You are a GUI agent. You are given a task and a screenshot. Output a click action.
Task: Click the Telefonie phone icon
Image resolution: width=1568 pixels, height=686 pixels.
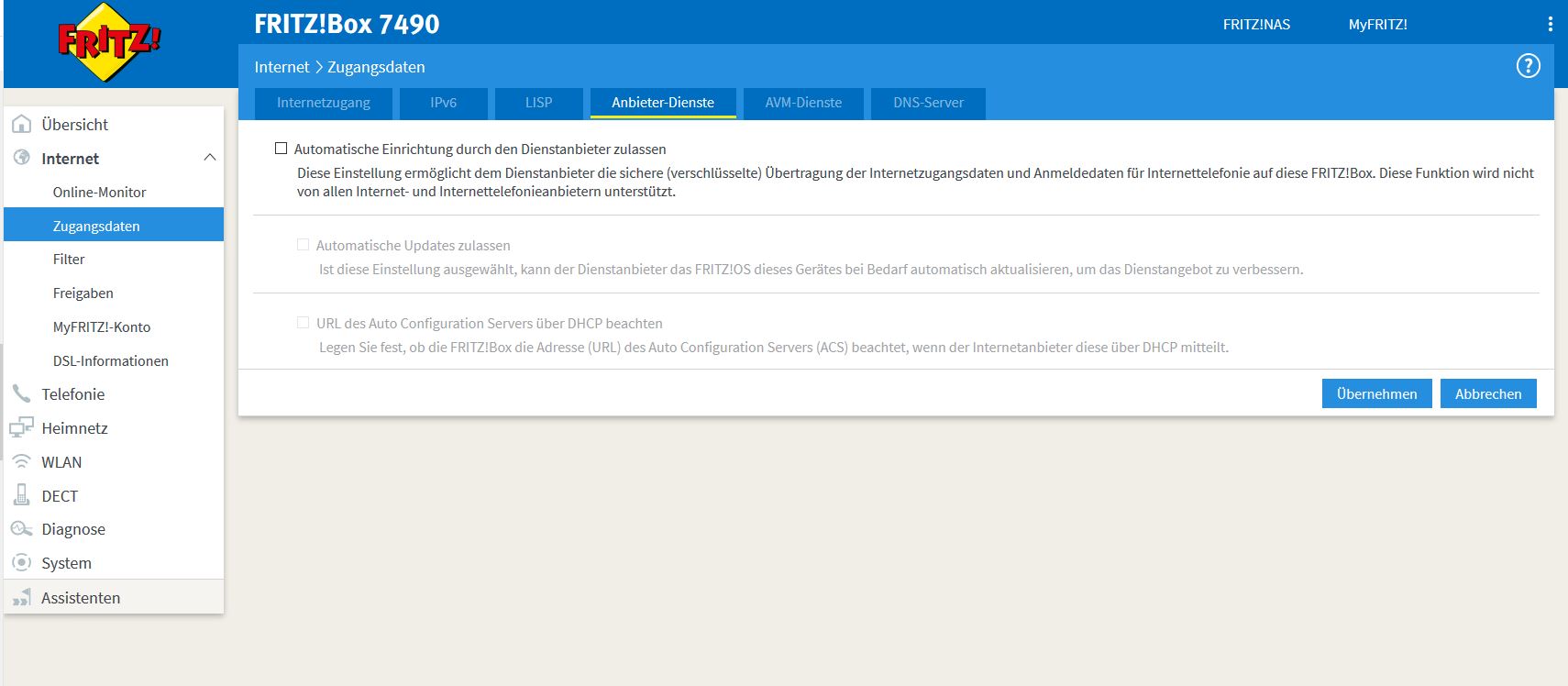coord(21,393)
